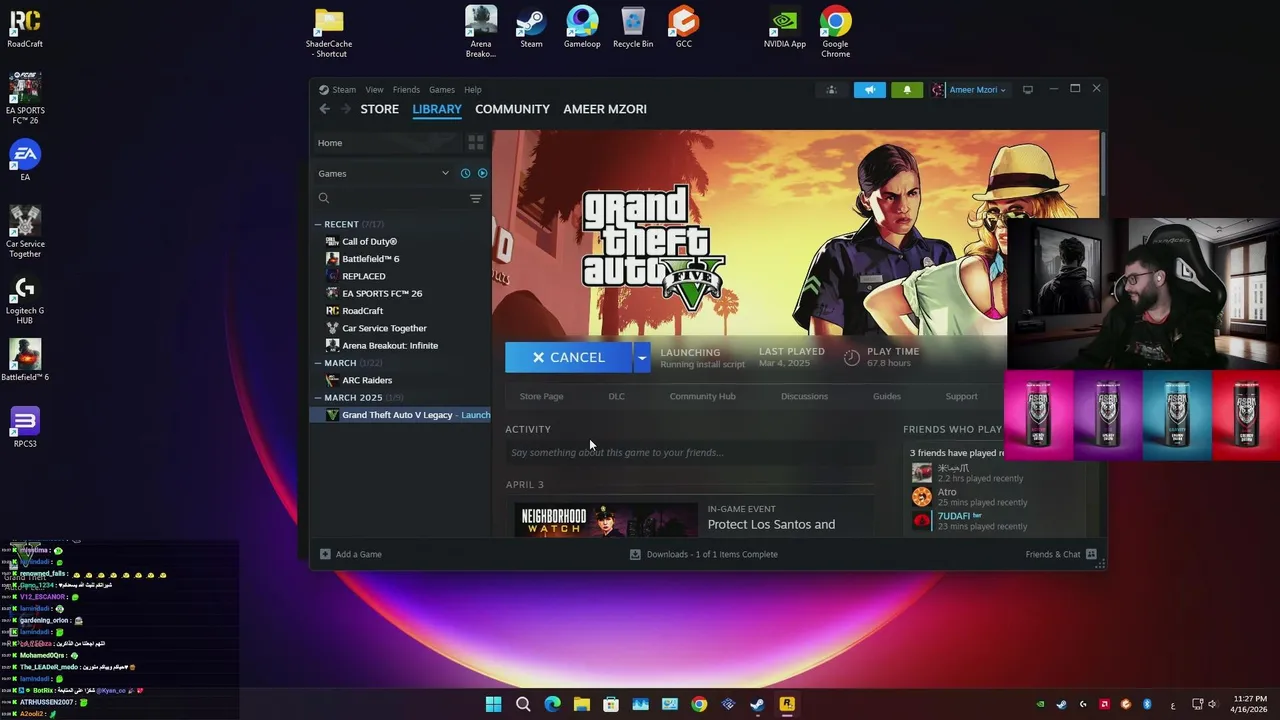Screen dimensions: 1280x720
Task: Open friend Atro's profile
Action: coord(947,492)
